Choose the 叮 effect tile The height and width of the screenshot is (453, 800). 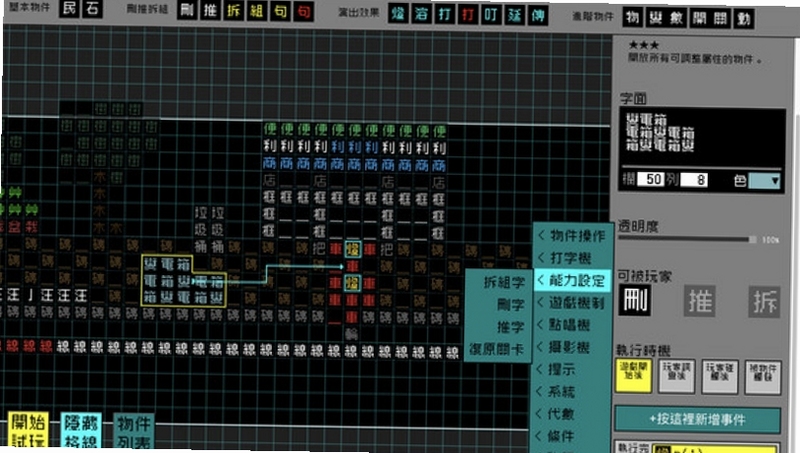[x=491, y=15]
